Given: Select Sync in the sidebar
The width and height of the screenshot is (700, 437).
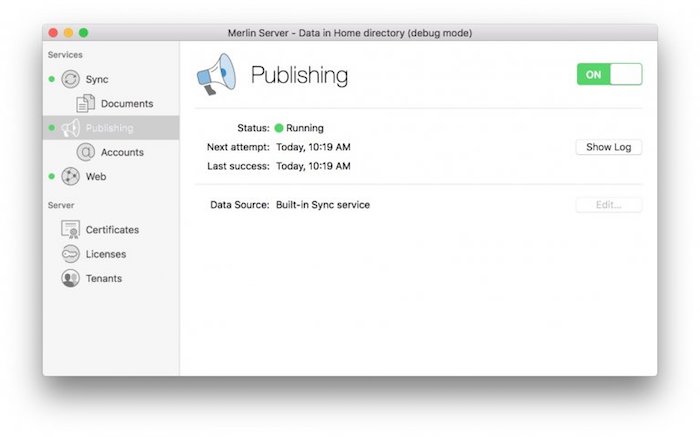Looking at the screenshot, I should (97, 79).
